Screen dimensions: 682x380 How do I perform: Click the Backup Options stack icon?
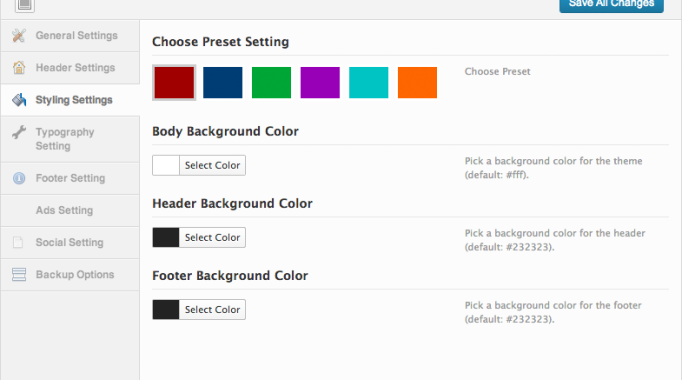[19, 274]
